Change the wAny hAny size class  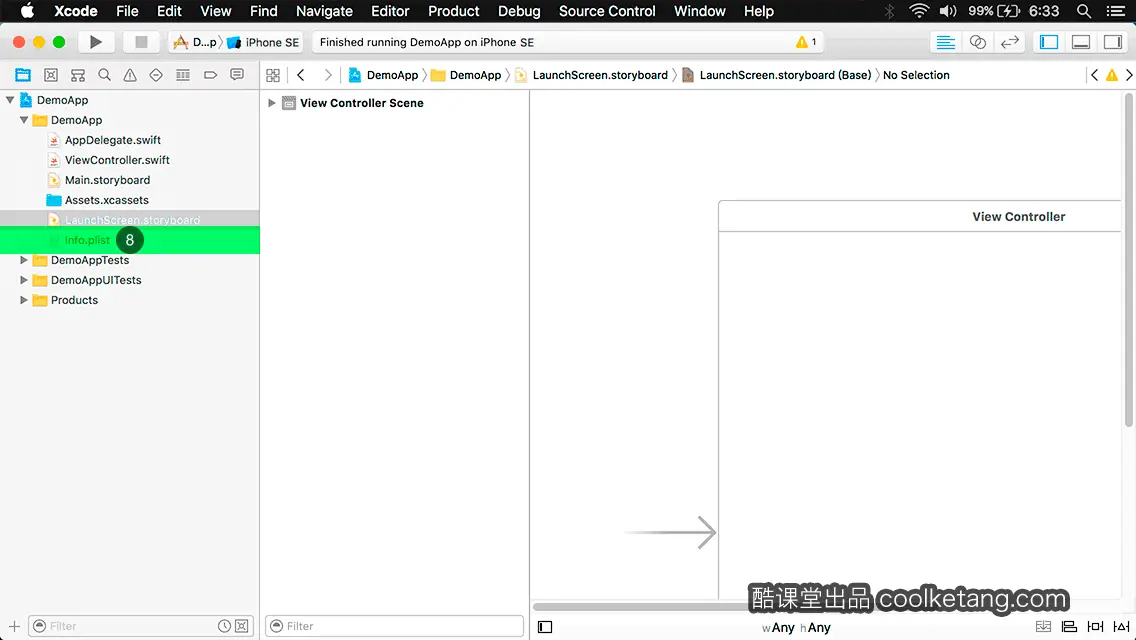[x=796, y=628]
